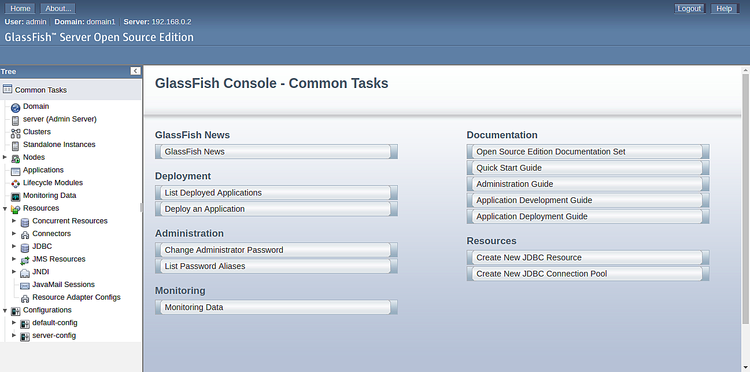Collapse the Configurations tree node
The height and width of the screenshot is (372, 750).
tap(5, 310)
